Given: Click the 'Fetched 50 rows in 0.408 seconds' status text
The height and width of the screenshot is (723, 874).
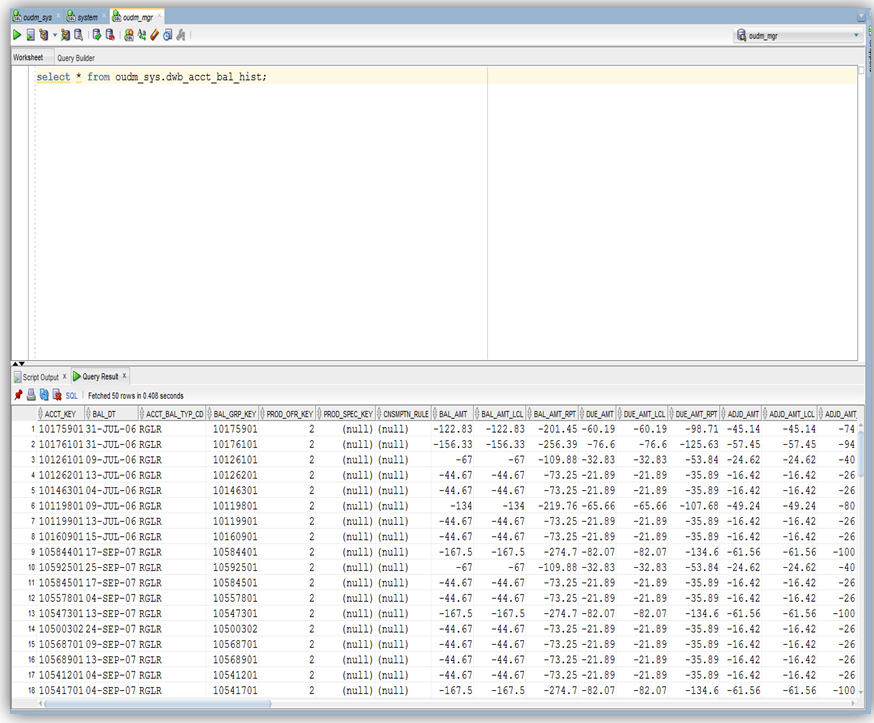Looking at the screenshot, I should (135, 396).
